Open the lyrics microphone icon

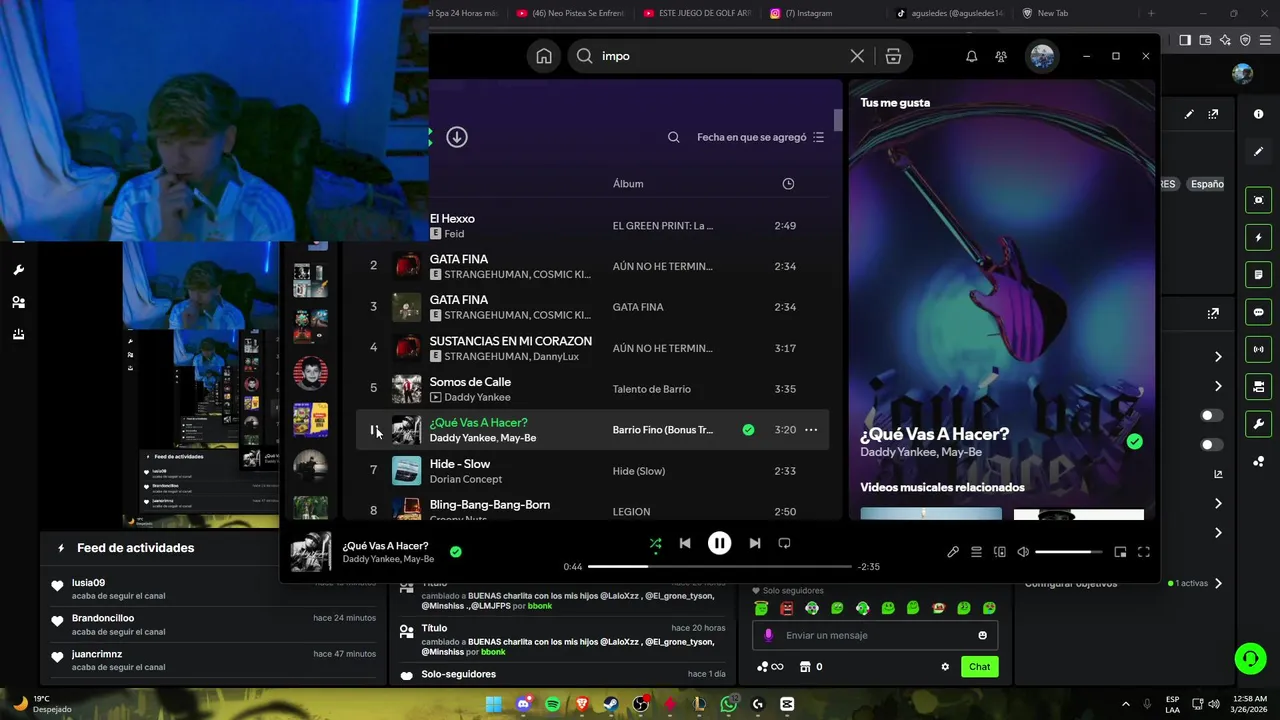953,552
